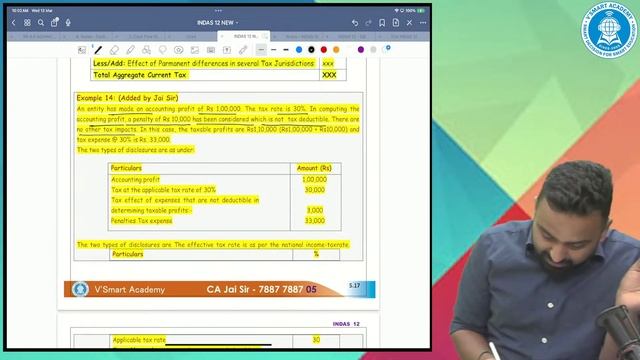Screen dimensions: 640x360
Task: Click the 'Penalties Tax expense' row
Action: click(x=224, y=221)
